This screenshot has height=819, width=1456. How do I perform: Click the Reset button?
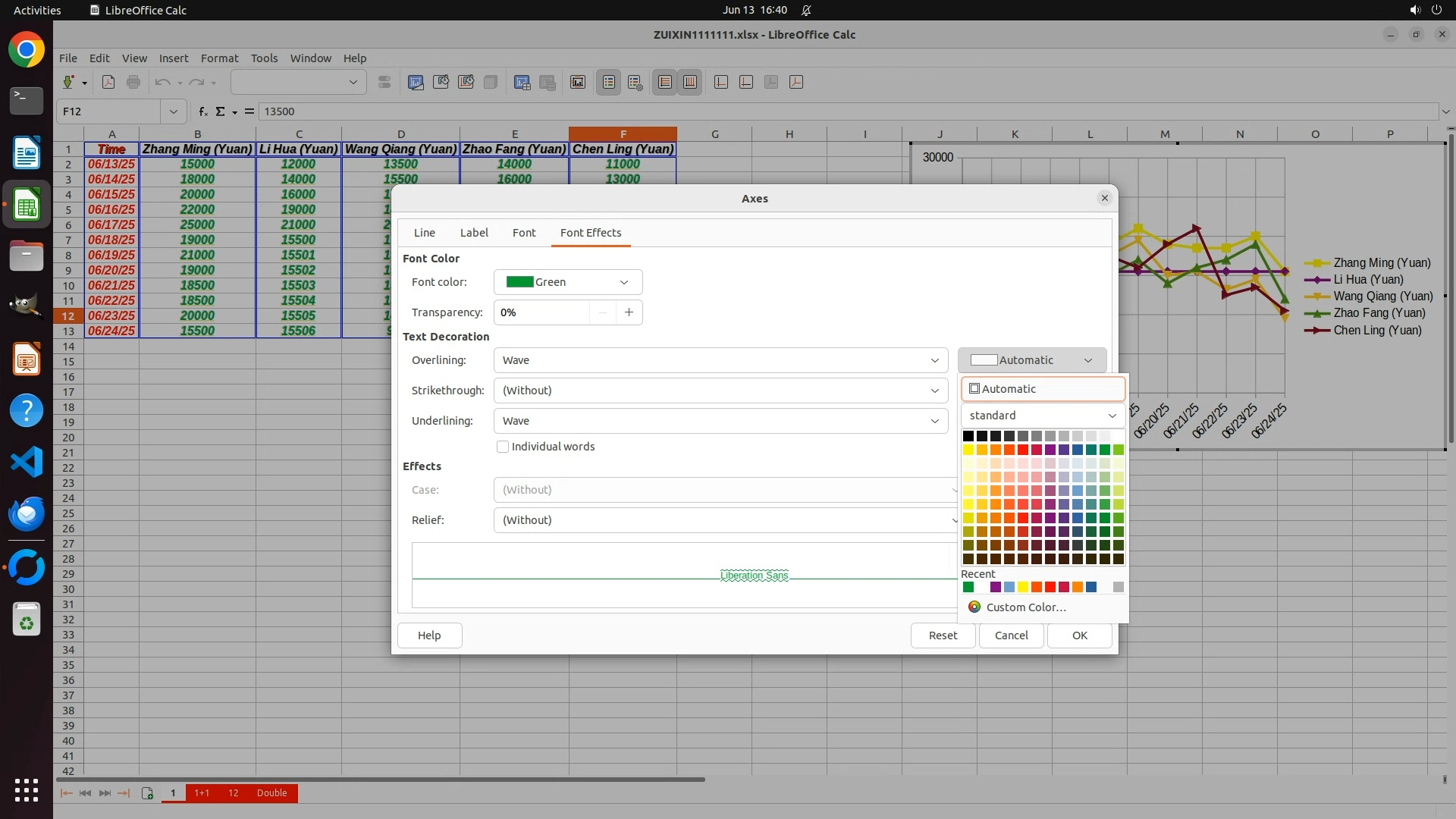tap(943, 635)
